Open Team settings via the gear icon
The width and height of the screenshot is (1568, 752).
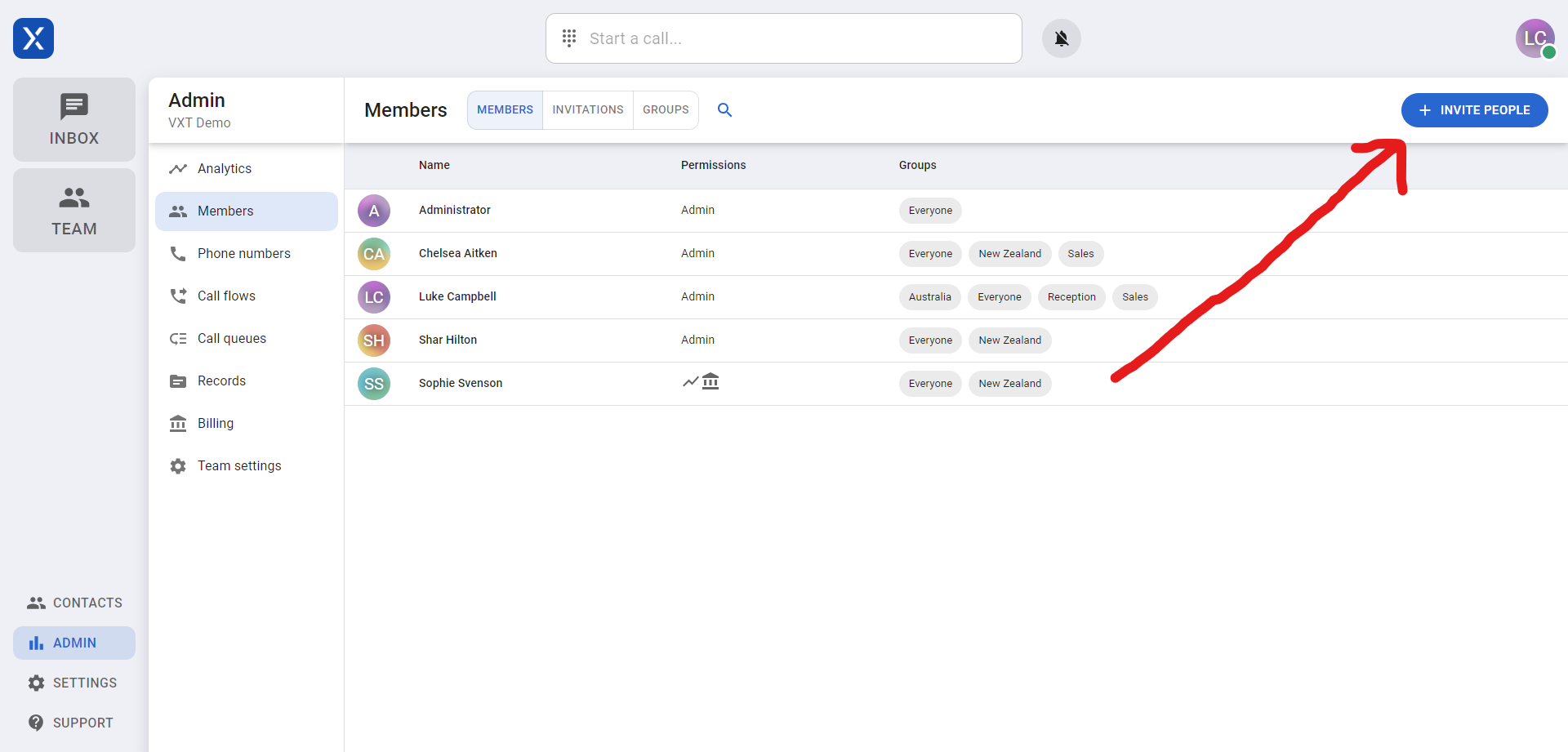tap(178, 465)
